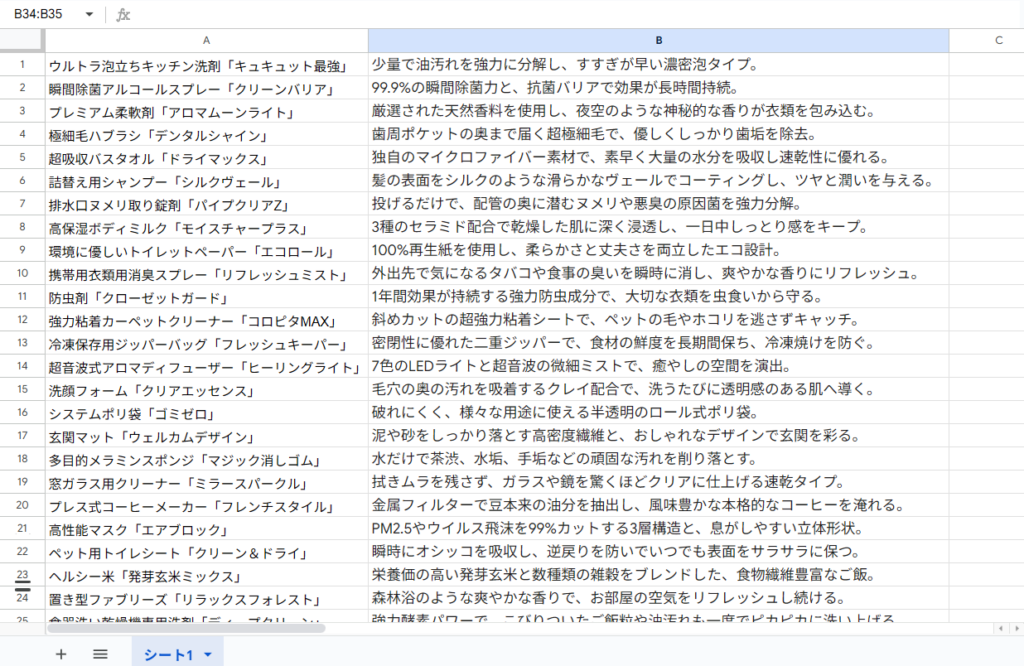Click the name box showing B34:B35

pos(45,15)
